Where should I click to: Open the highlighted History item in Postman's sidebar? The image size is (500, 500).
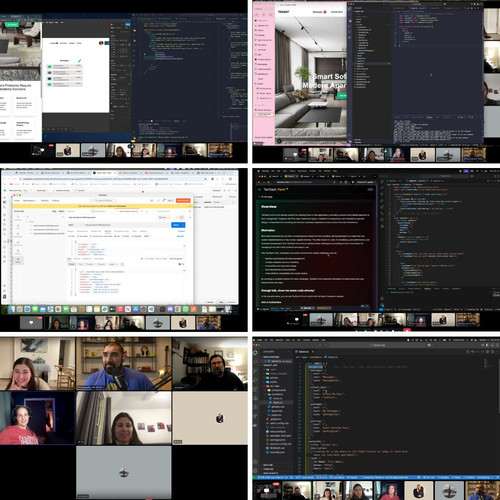(x=18, y=260)
